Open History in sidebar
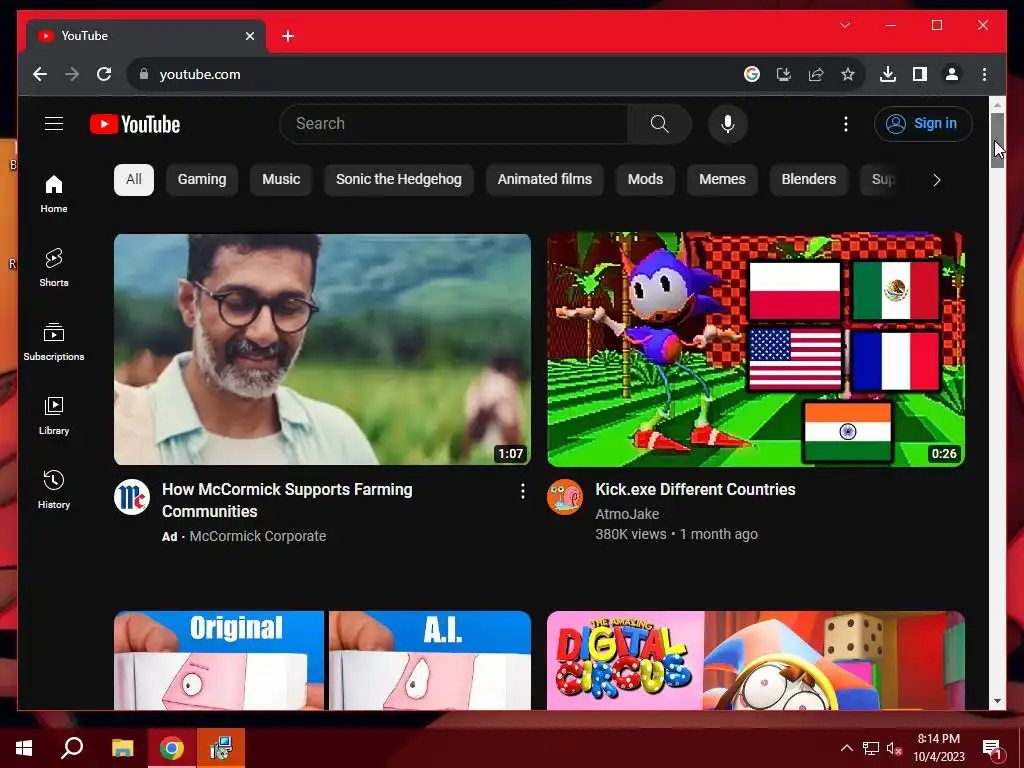This screenshot has width=1024, height=768. coord(54,489)
